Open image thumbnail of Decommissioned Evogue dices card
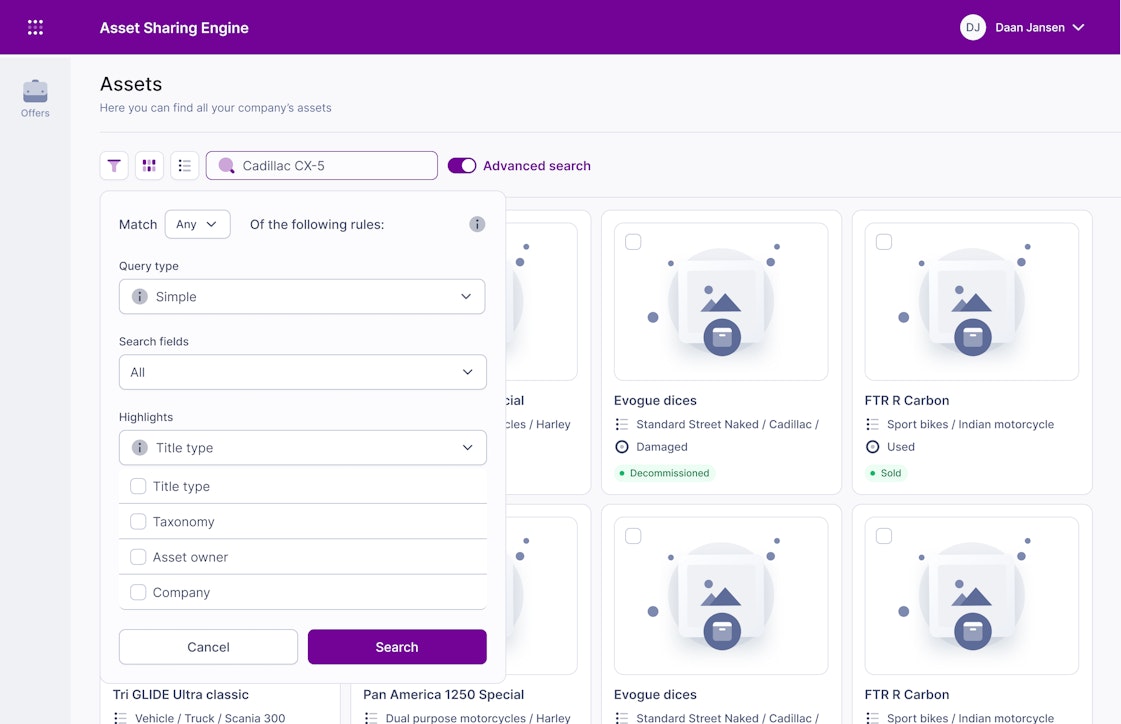Viewport: 1121px width, 724px height. click(x=721, y=302)
